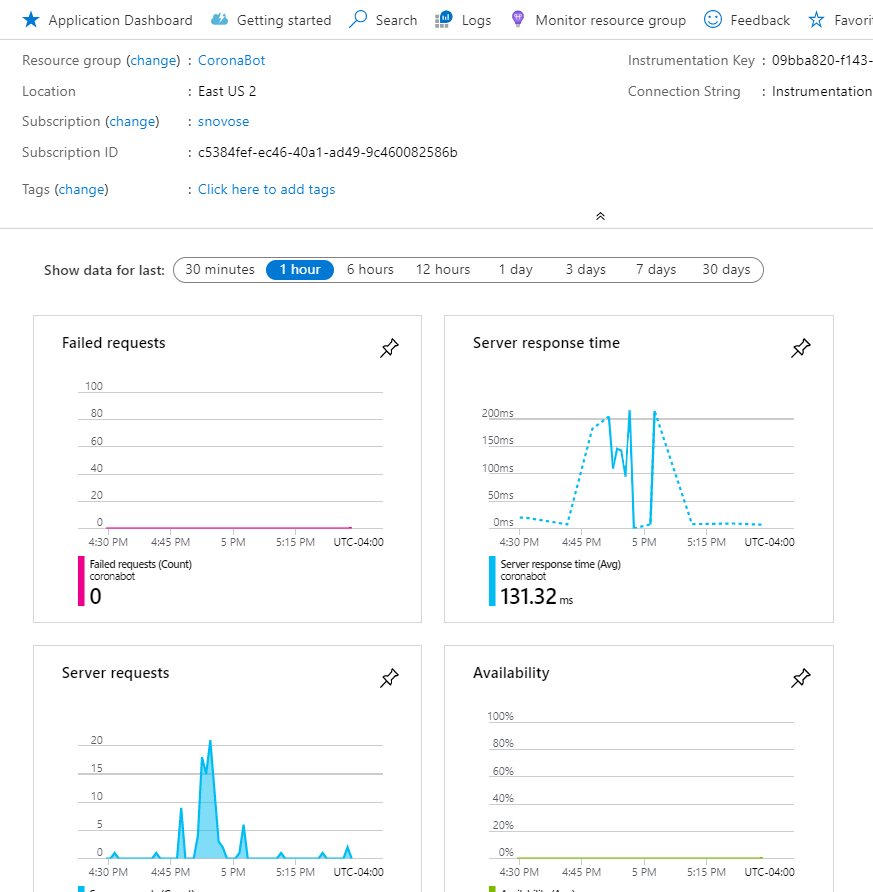The image size is (873, 892).
Task: Change the resource group
Action: pyautogui.click(x=153, y=60)
